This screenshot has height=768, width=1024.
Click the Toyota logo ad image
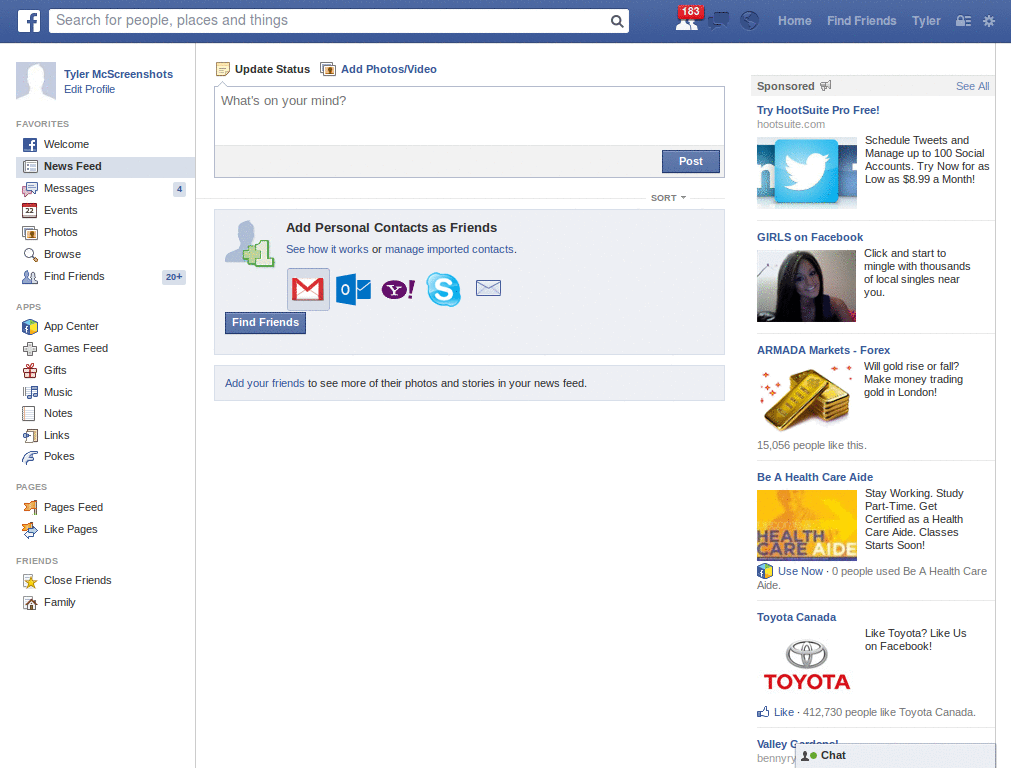pyautogui.click(x=807, y=665)
